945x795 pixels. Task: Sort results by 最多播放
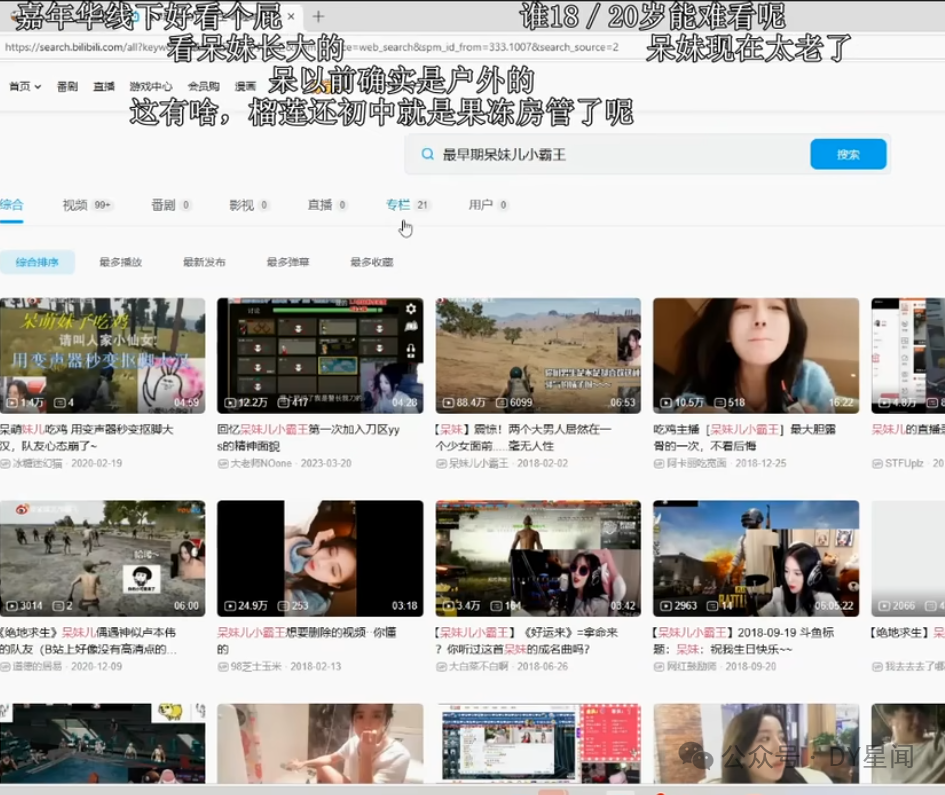pos(121,262)
